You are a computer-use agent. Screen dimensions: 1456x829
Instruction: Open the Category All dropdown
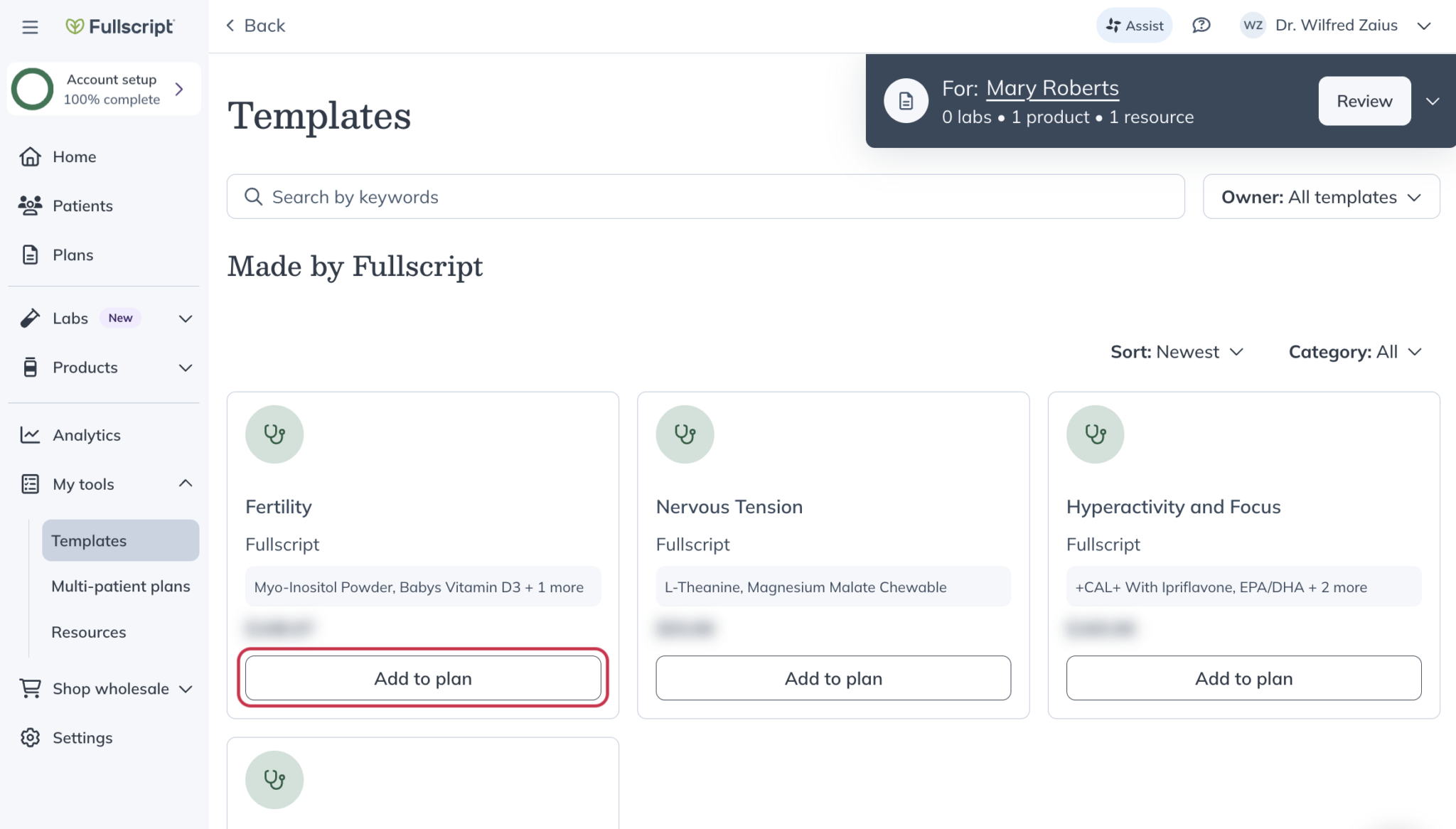[x=1355, y=351]
